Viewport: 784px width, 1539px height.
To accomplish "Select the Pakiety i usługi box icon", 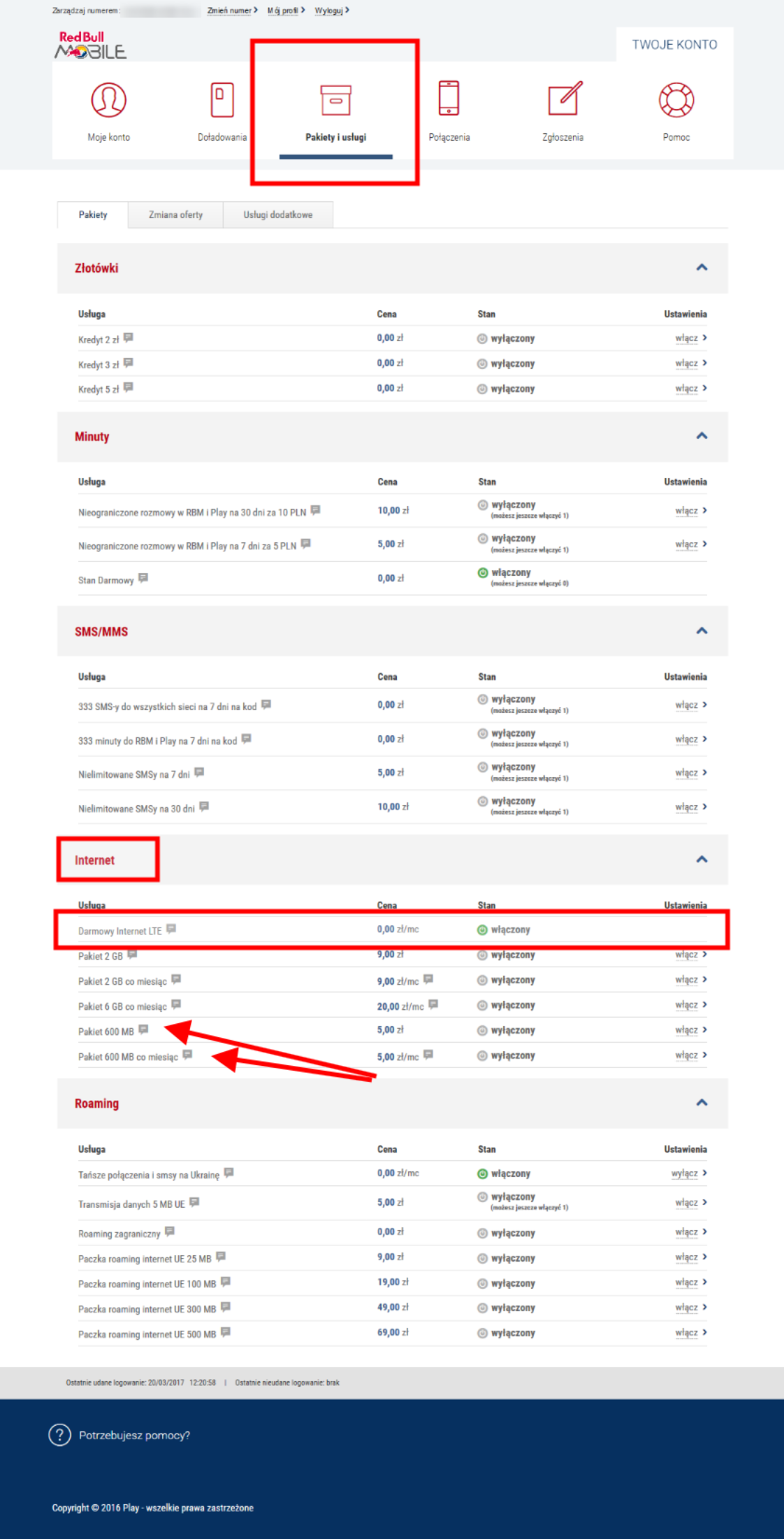I will (335, 100).
